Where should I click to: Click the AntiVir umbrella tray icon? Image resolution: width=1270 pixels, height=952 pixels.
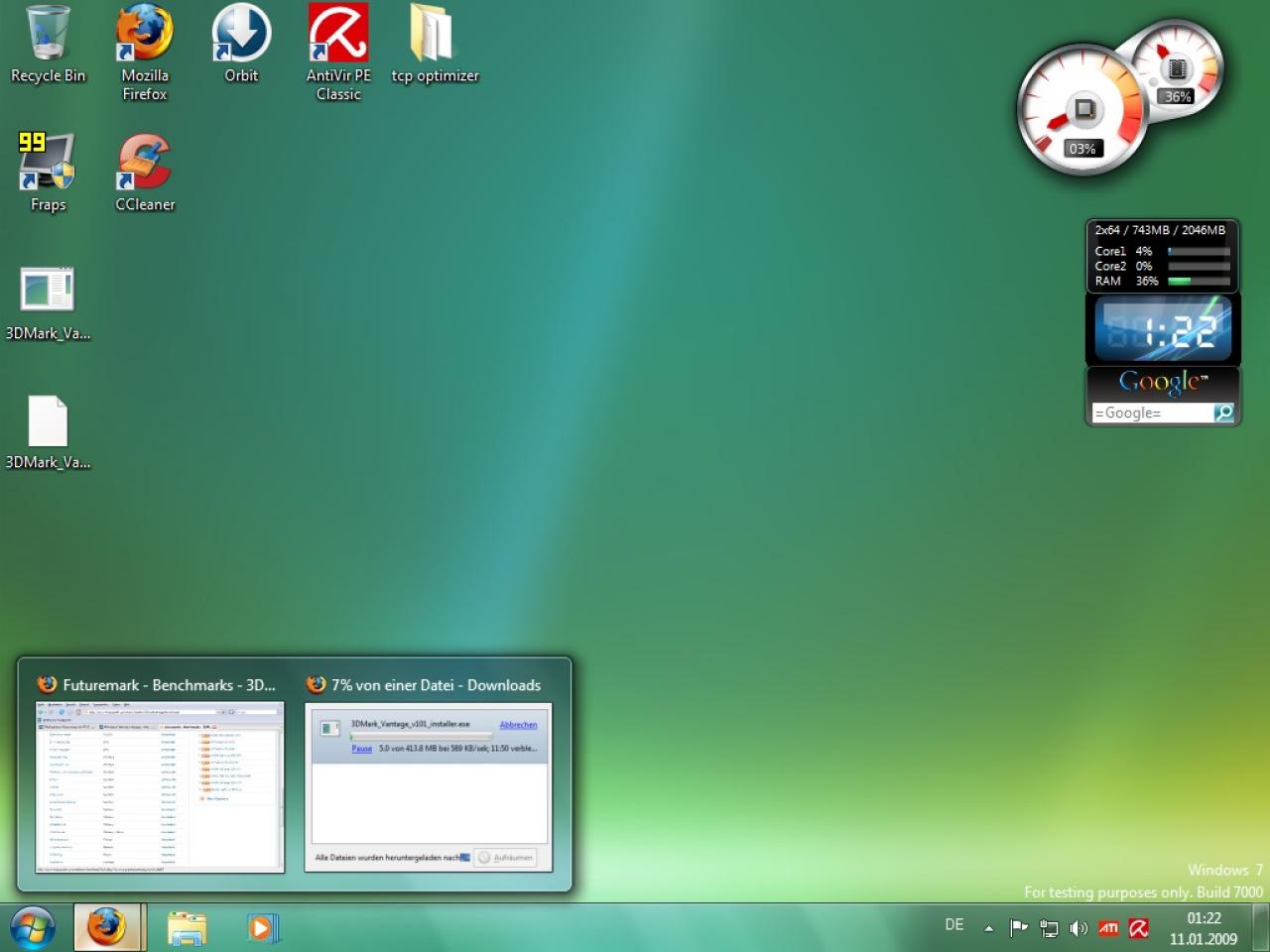[1139, 928]
